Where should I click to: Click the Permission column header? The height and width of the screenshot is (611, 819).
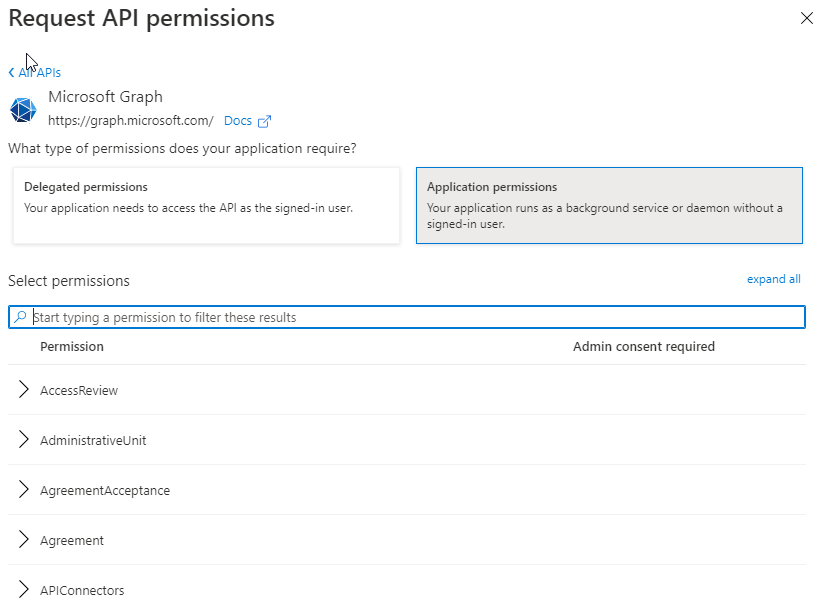72,346
